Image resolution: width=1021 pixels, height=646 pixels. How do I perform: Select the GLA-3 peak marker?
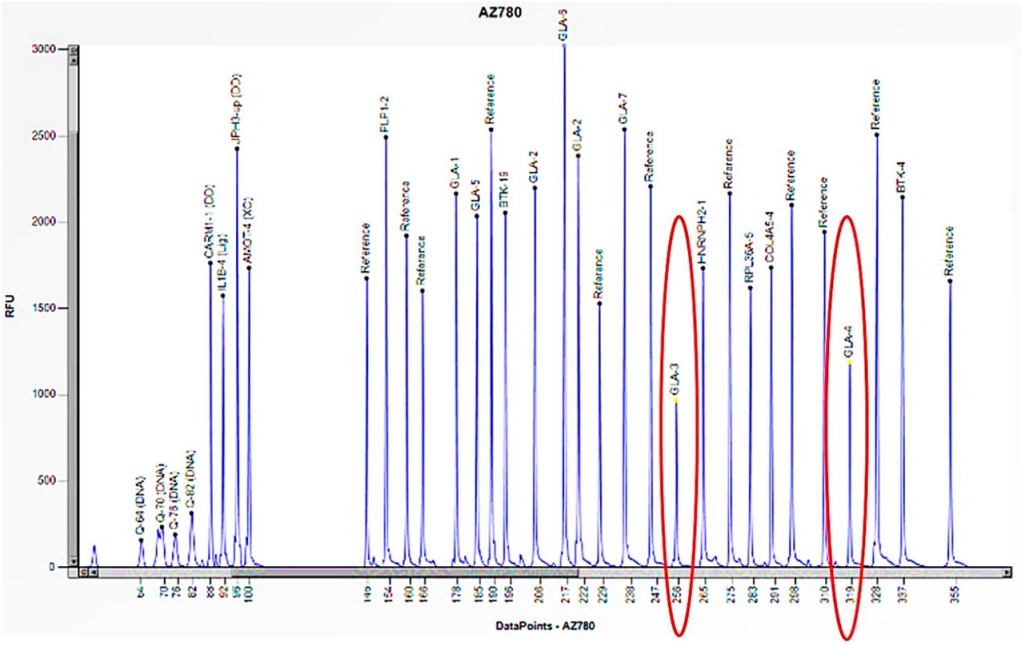click(x=676, y=401)
